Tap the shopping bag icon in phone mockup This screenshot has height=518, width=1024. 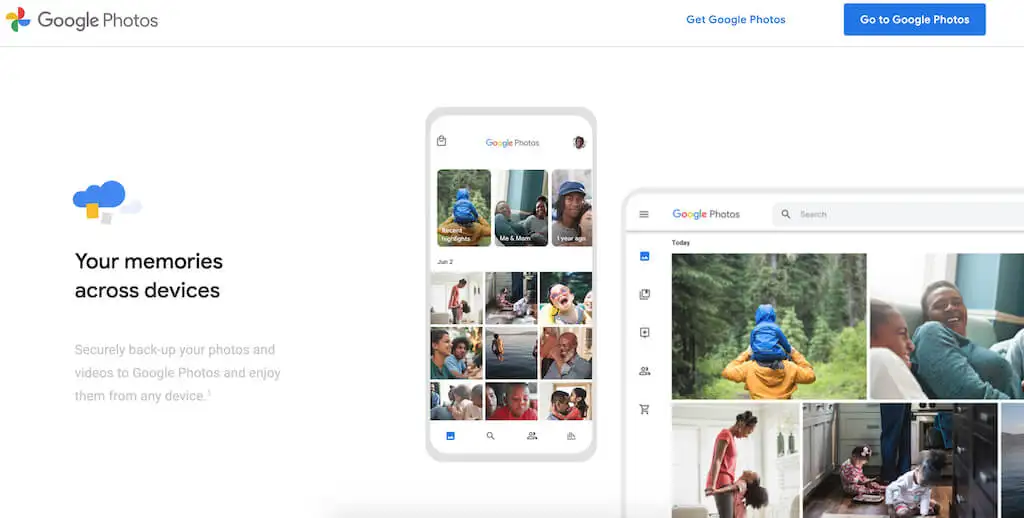(441, 141)
